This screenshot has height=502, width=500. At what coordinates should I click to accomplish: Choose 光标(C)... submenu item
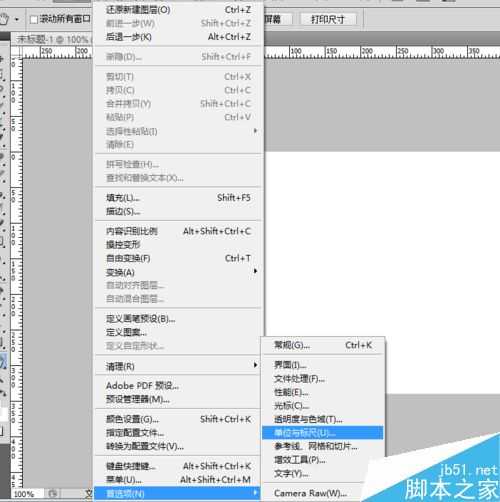point(323,406)
